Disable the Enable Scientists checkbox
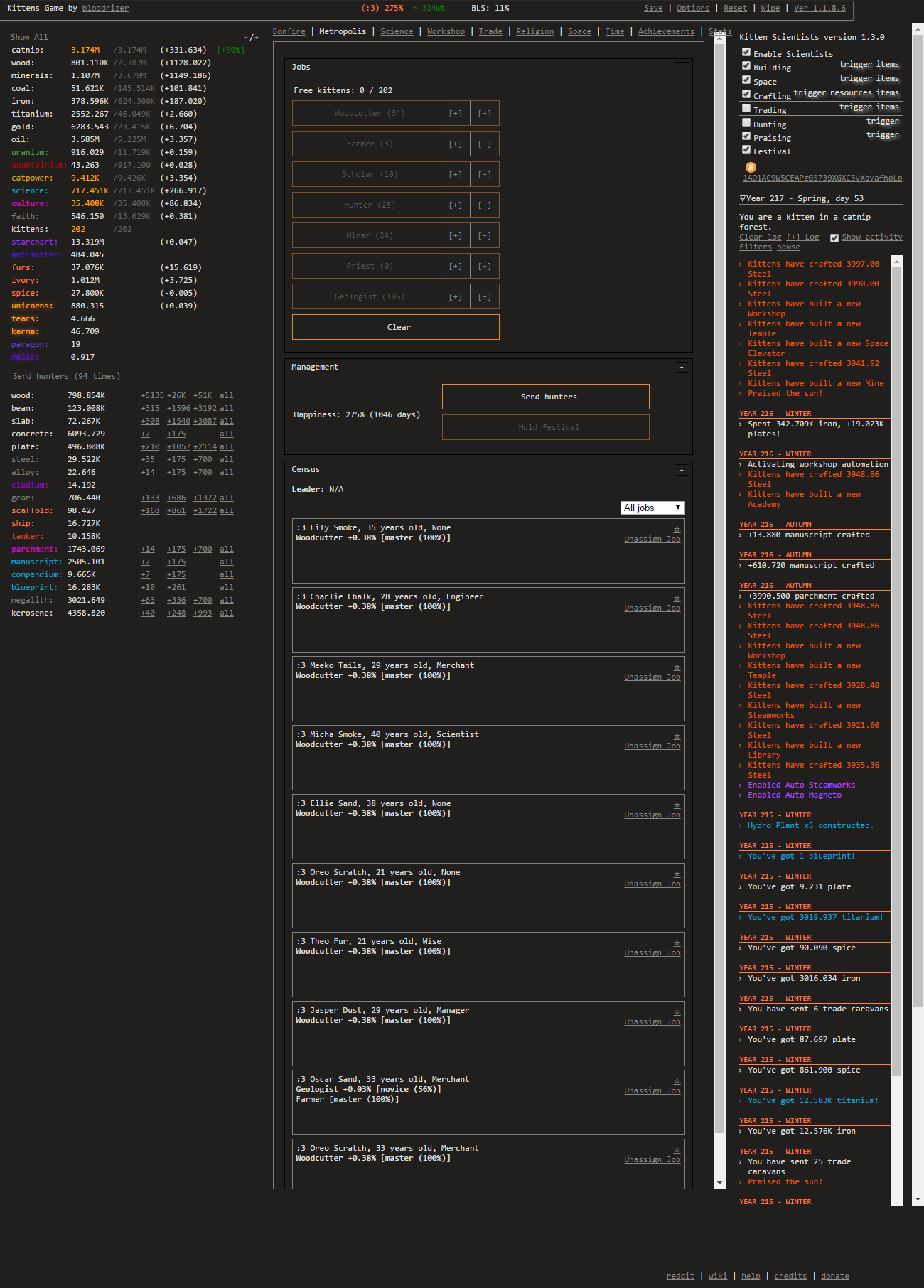This screenshot has height=1288, width=924. coord(746,52)
